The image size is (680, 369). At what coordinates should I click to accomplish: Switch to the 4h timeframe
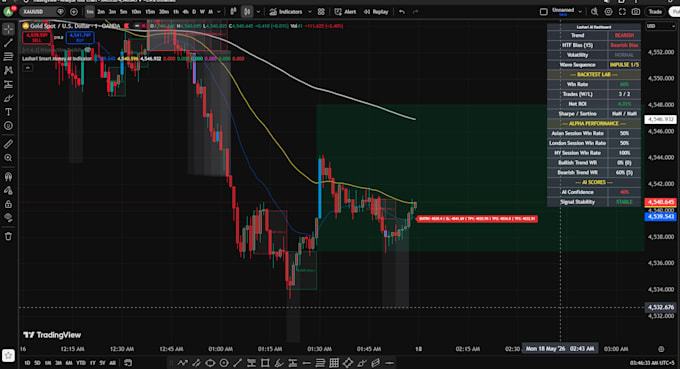[x=185, y=12]
